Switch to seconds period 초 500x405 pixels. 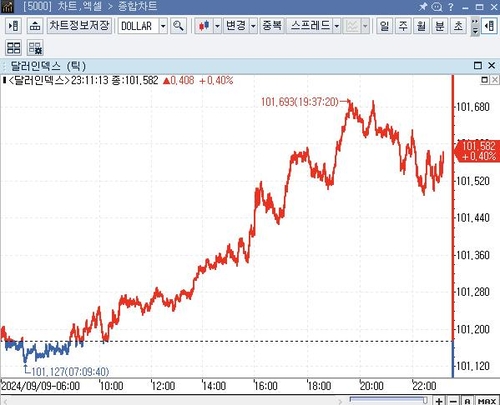(458, 26)
